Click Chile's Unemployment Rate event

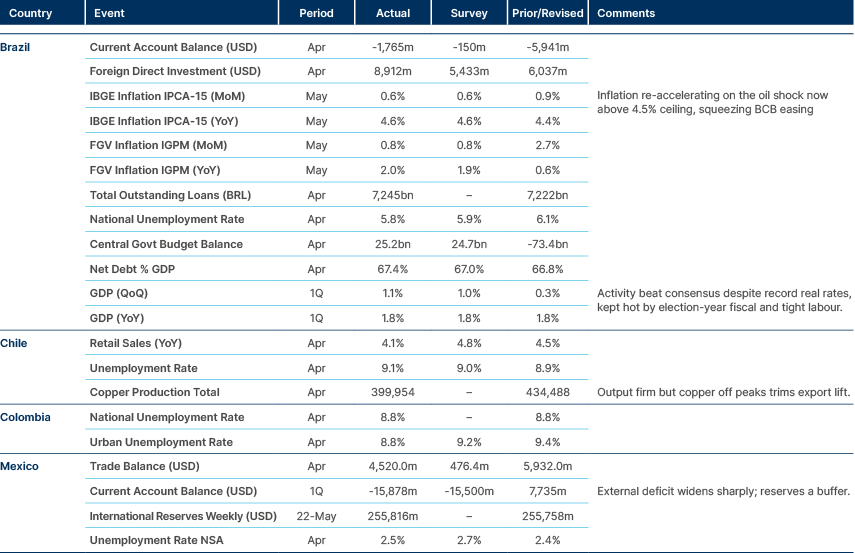tap(143, 368)
